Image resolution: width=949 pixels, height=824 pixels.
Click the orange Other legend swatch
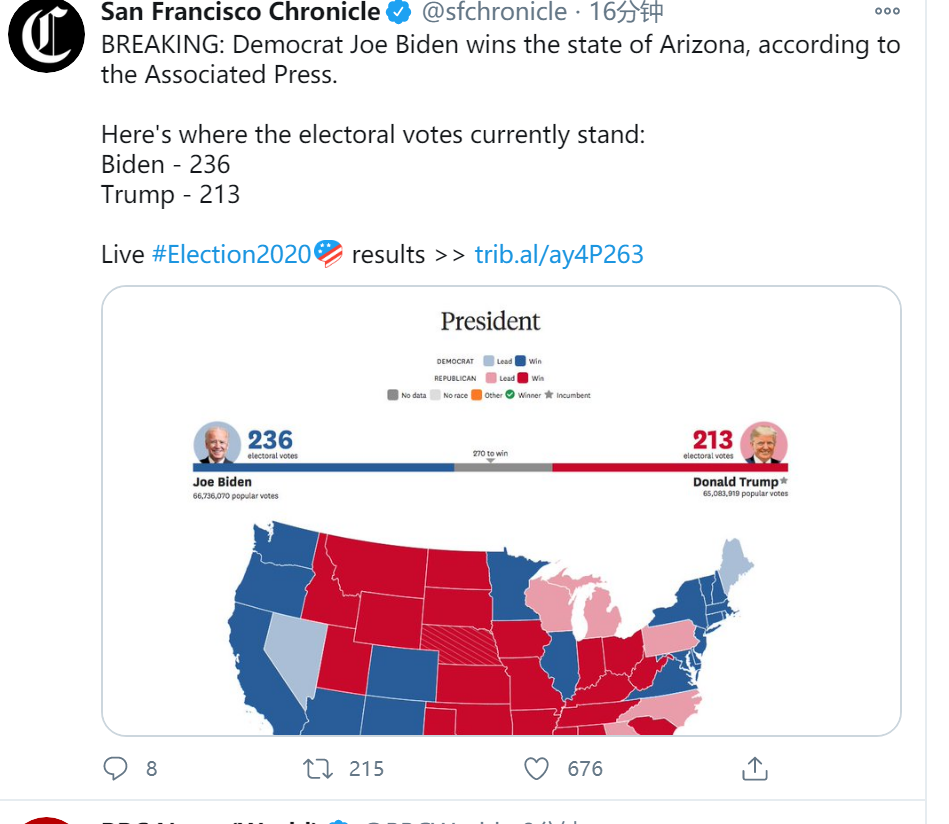click(x=478, y=395)
